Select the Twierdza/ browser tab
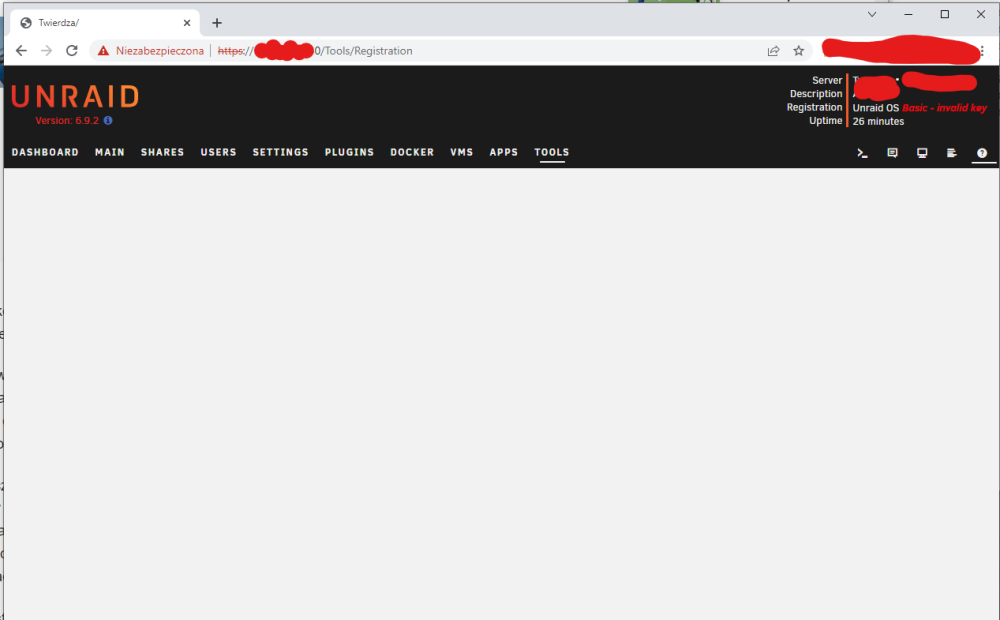 point(105,23)
